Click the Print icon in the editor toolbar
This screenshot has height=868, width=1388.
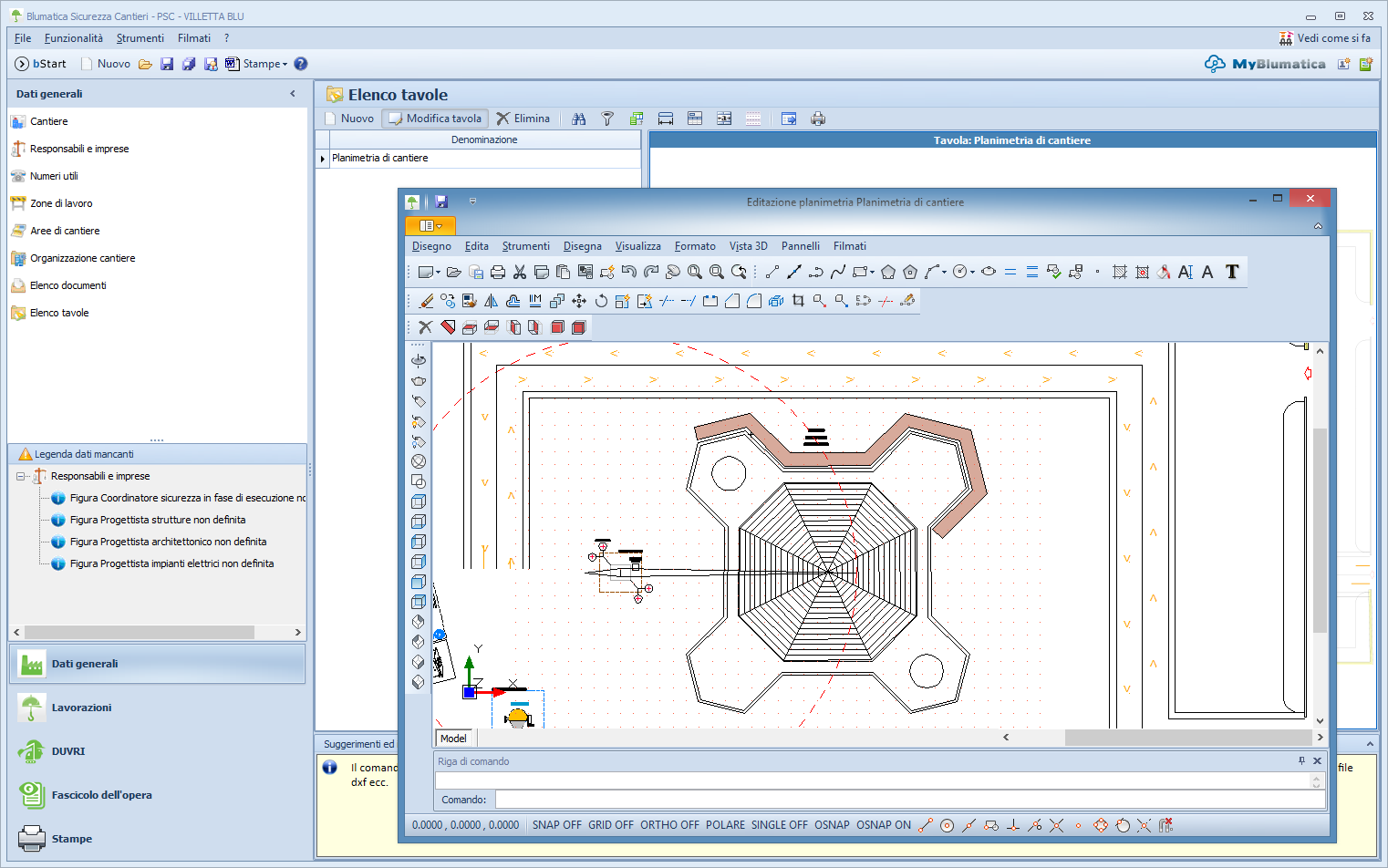click(498, 272)
